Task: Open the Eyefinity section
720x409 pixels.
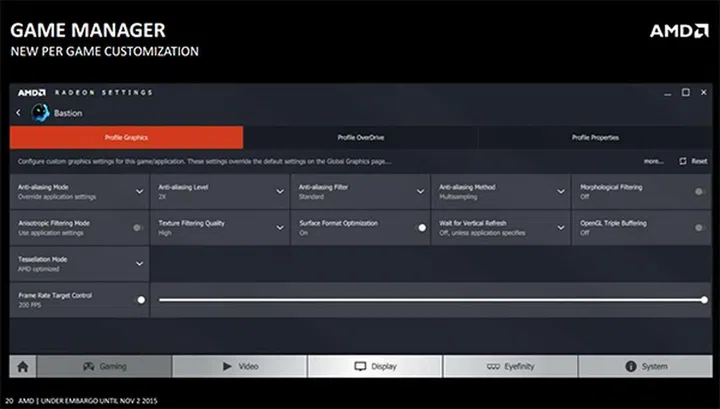Action: coord(510,366)
